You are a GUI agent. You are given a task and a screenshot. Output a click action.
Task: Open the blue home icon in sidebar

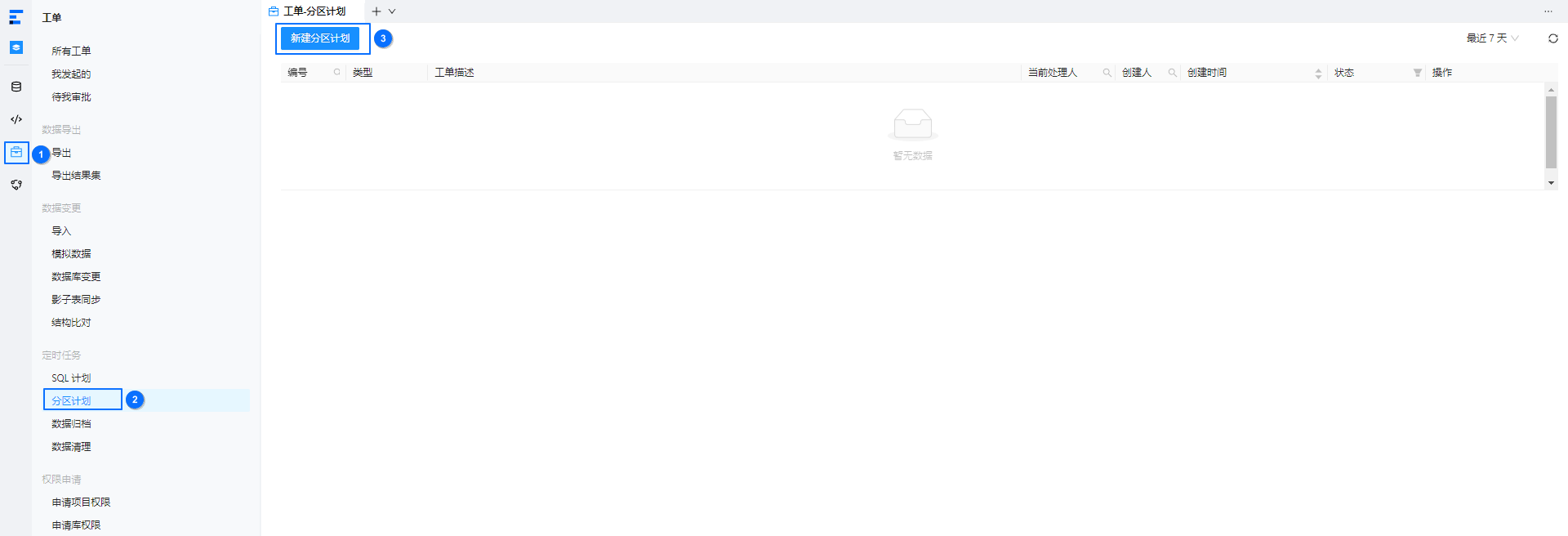16,47
